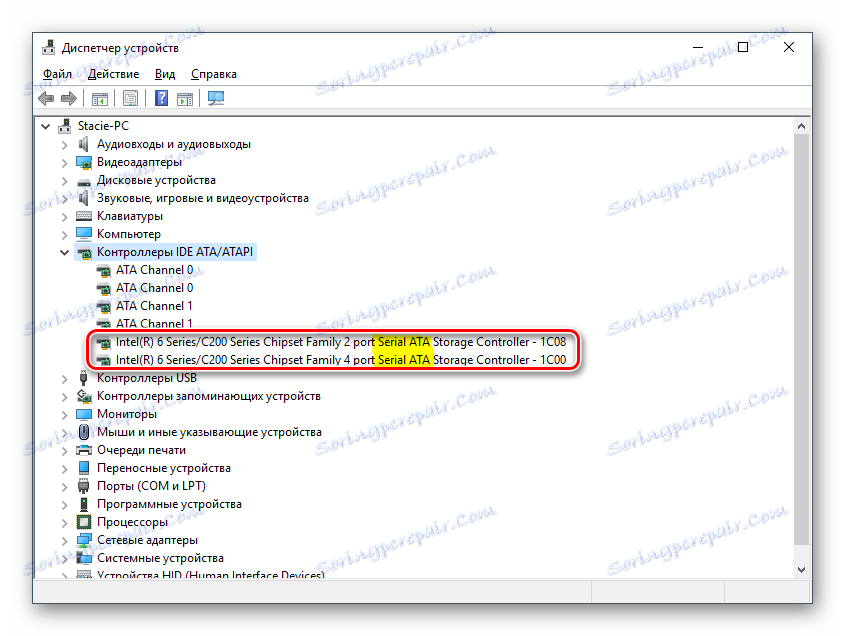
Task: Select the 2 port Serial ATA Controller 1C08
Action: coord(341,342)
